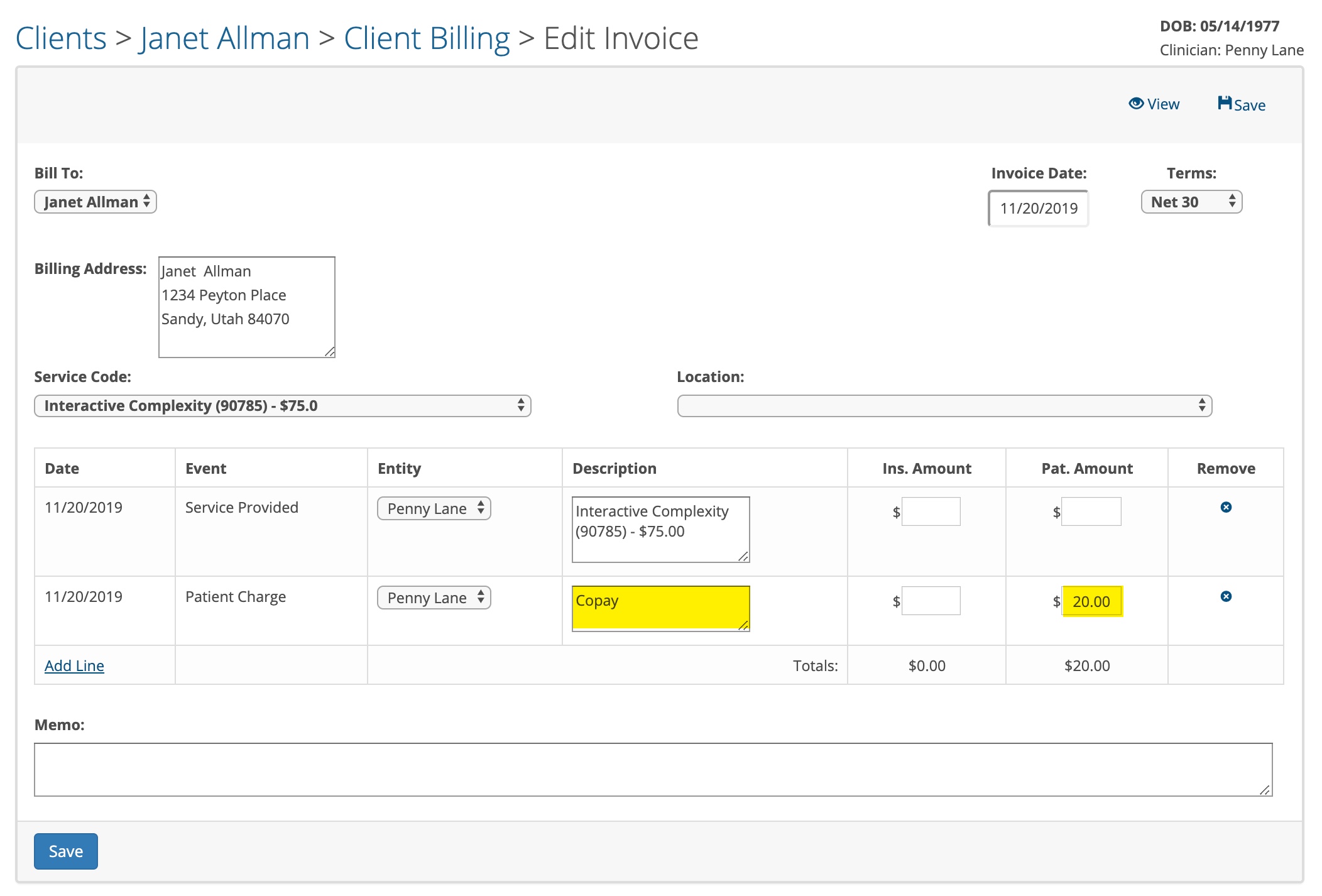Remove the Service Provided invoice line
Image resolution: width=1322 pixels, height=896 pixels.
(x=1227, y=508)
